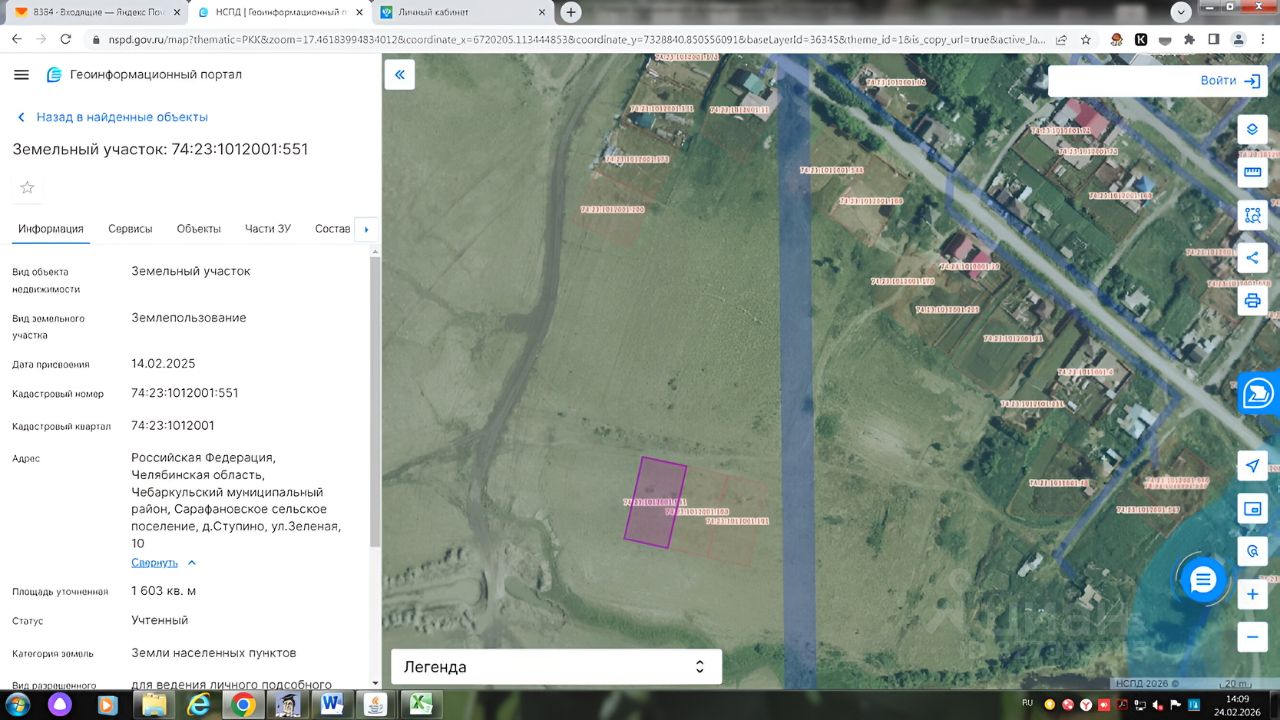Click the info panel vertical scrollbar
Viewport: 1280px width, 720px height.
(375, 400)
